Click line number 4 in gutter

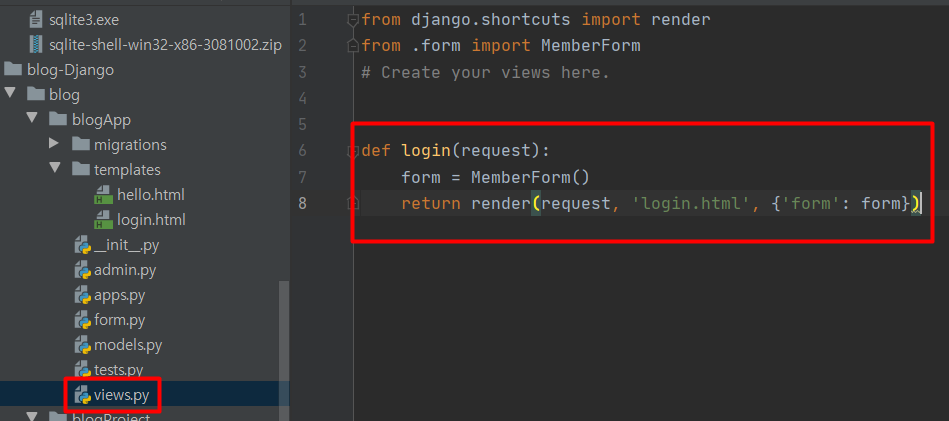click(x=303, y=98)
